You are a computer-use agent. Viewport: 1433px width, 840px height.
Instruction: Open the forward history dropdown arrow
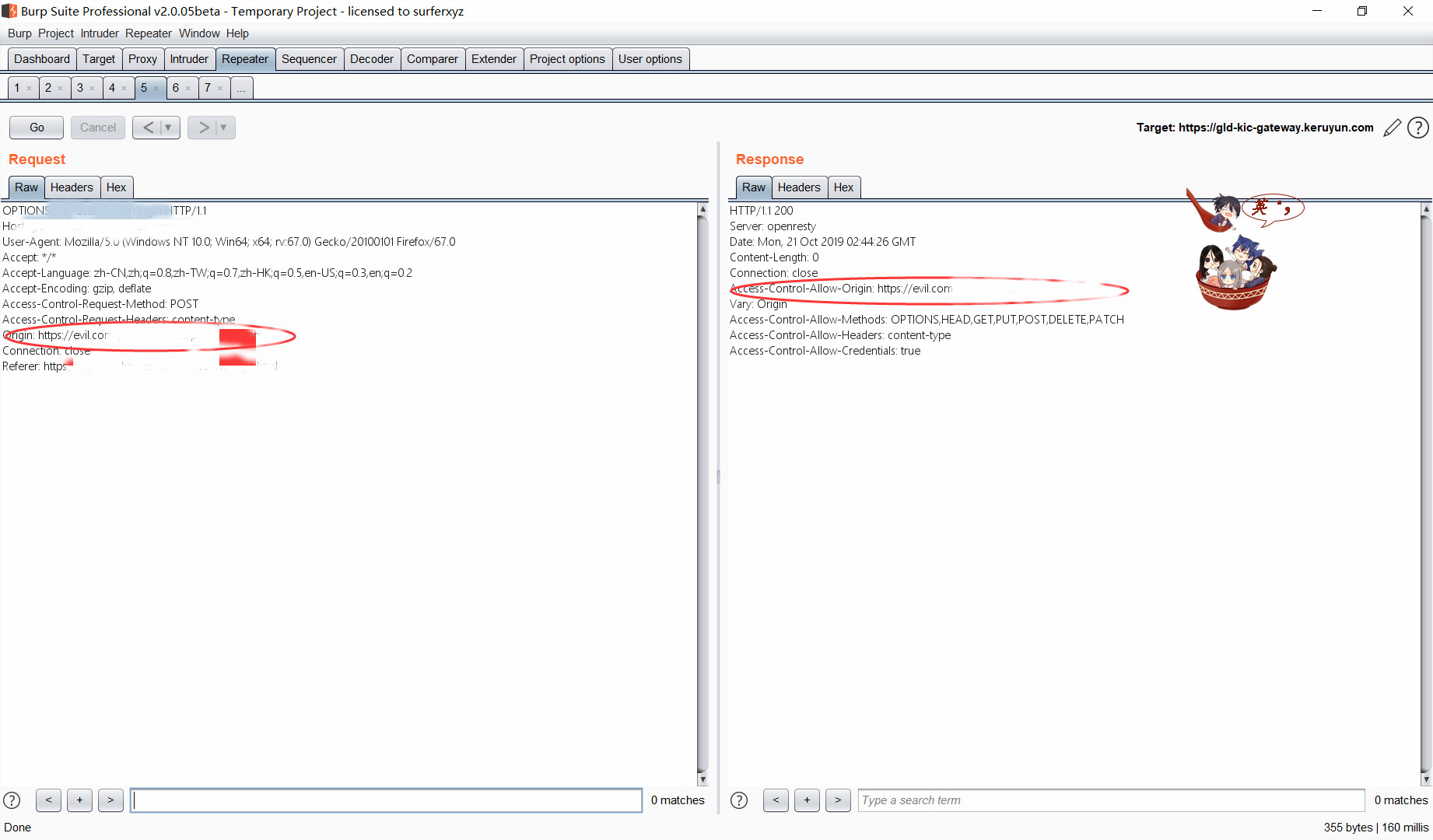click(223, 128)
